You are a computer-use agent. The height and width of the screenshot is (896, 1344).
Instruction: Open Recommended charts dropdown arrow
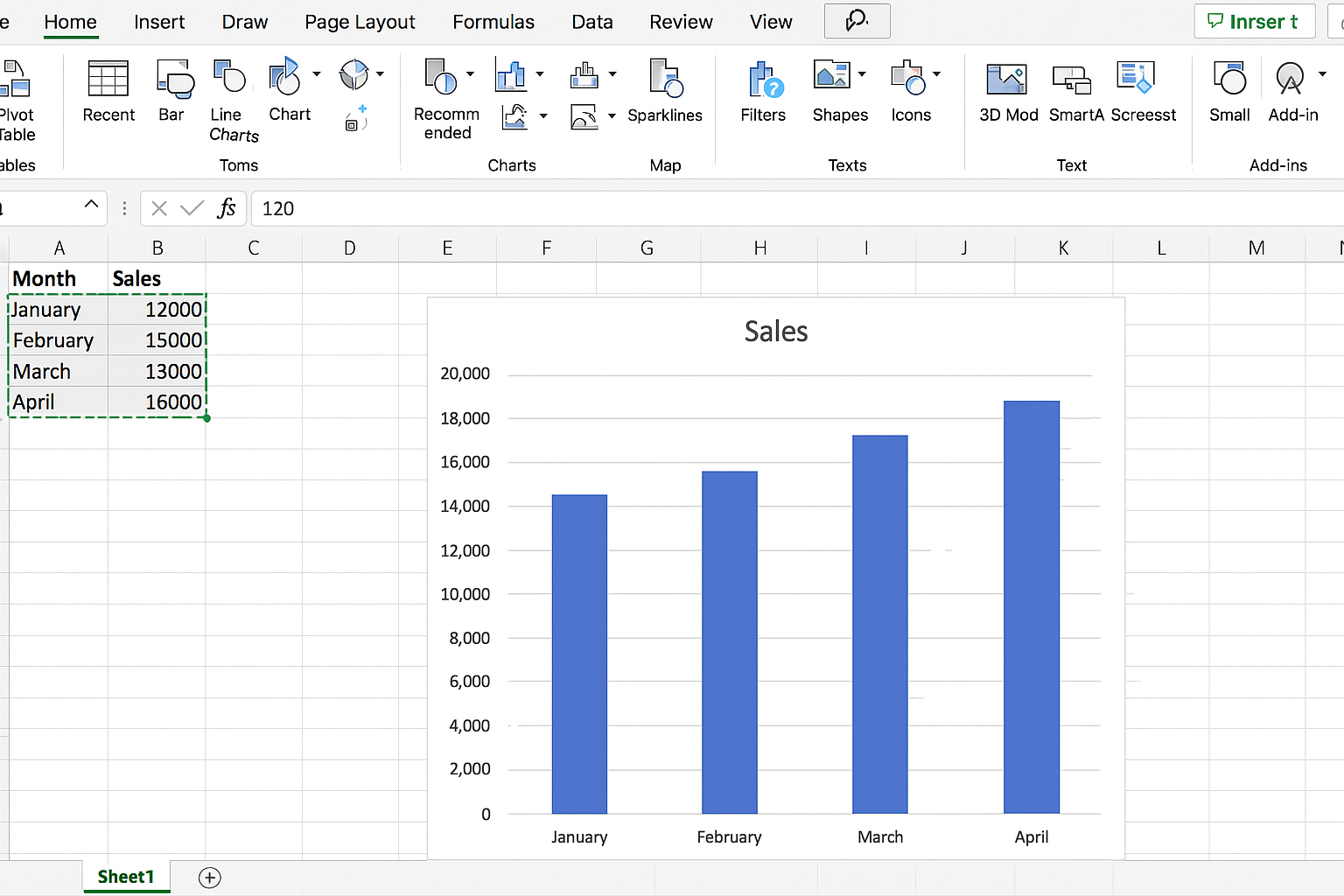tap(470, 74)
